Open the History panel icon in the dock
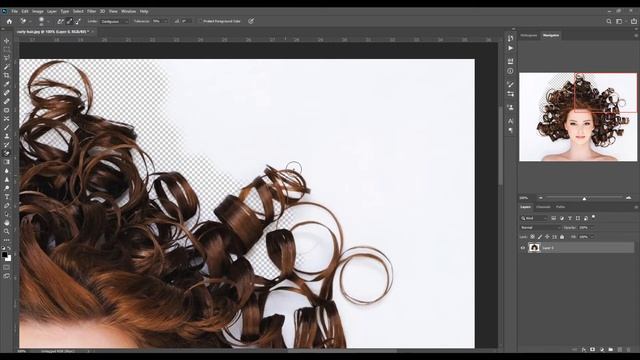Viewport: 640px width, 360px height. pyautogui.click(x=510, y=38)
